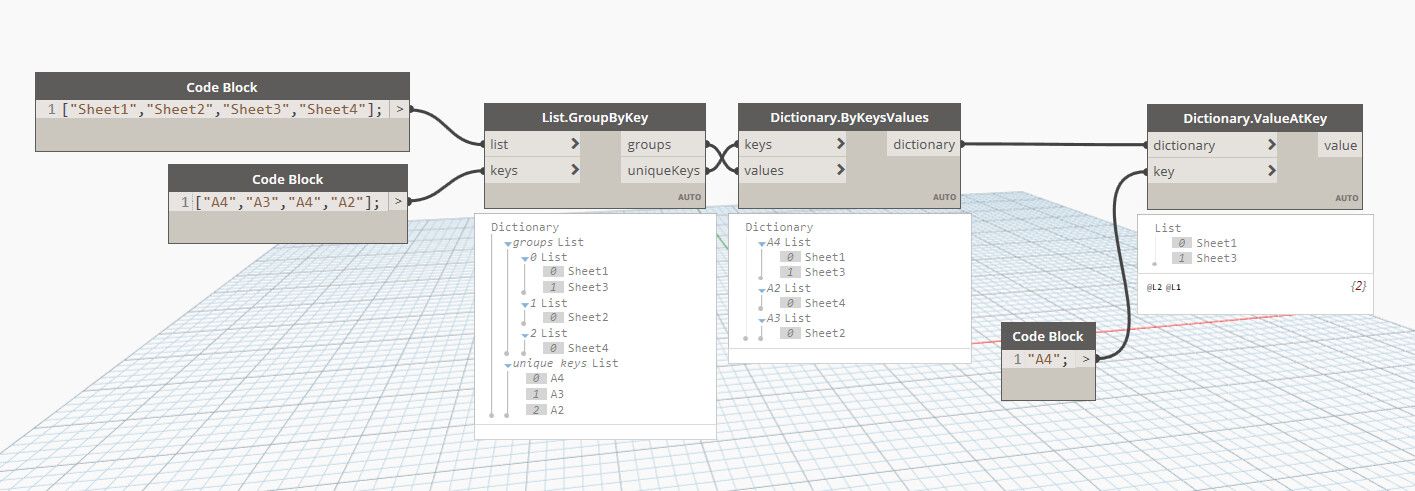
Task: Collapse the 2 List in GroupByKey preview
Action: tap(524, 333)
